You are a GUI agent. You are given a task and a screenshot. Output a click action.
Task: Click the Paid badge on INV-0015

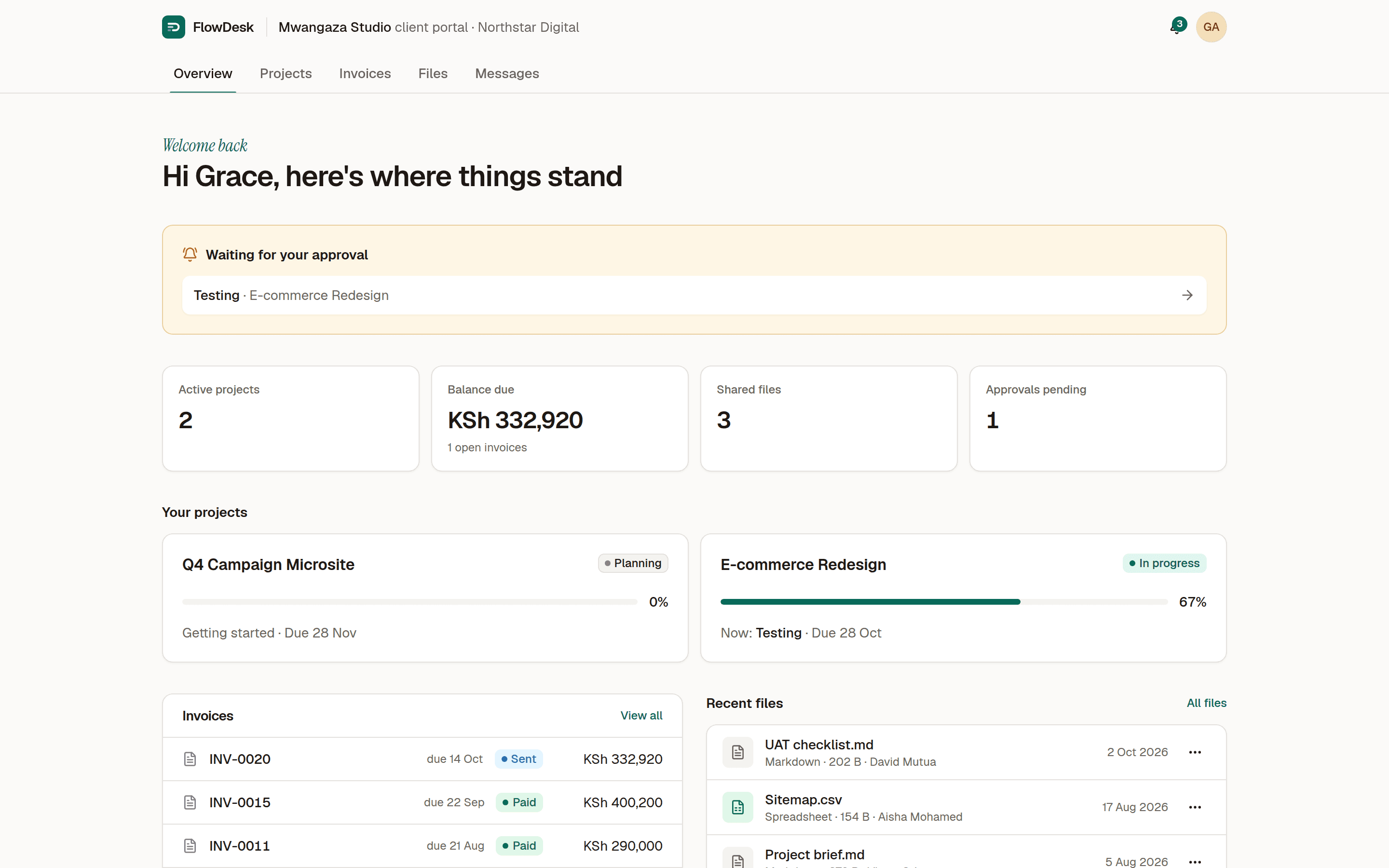(519, 802)
